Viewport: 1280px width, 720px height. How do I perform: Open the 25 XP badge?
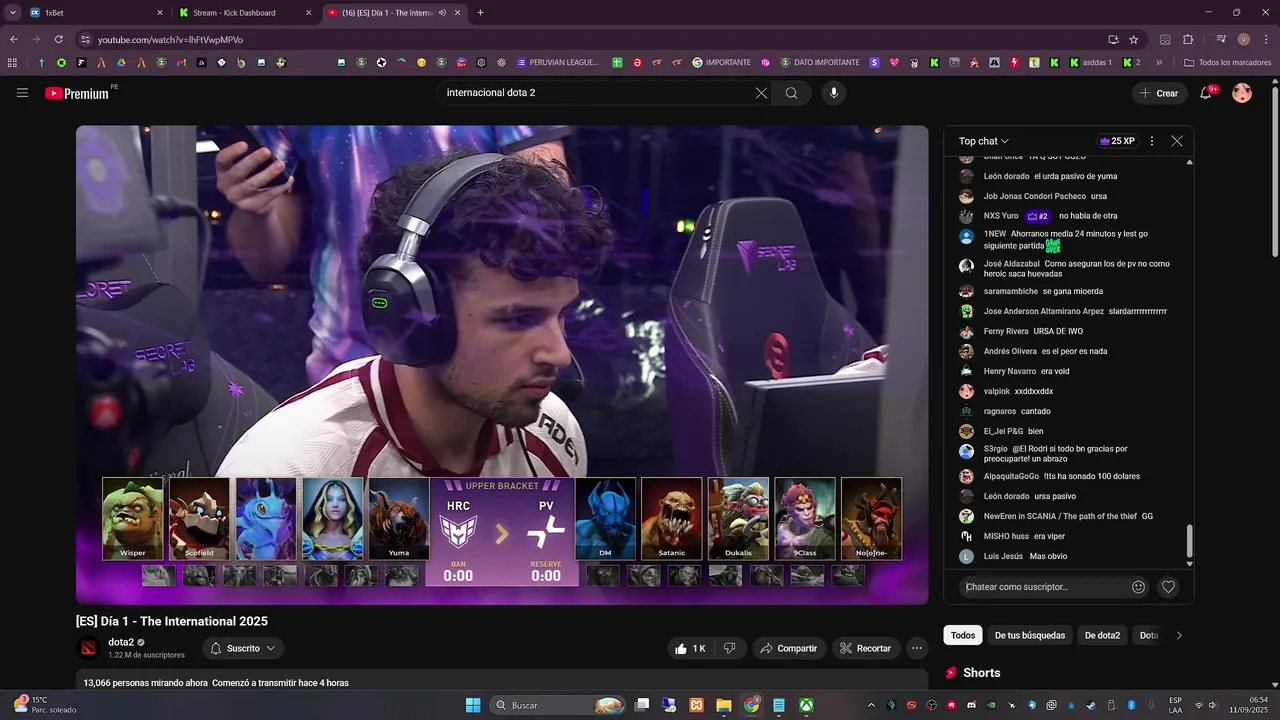(1117, 141)
